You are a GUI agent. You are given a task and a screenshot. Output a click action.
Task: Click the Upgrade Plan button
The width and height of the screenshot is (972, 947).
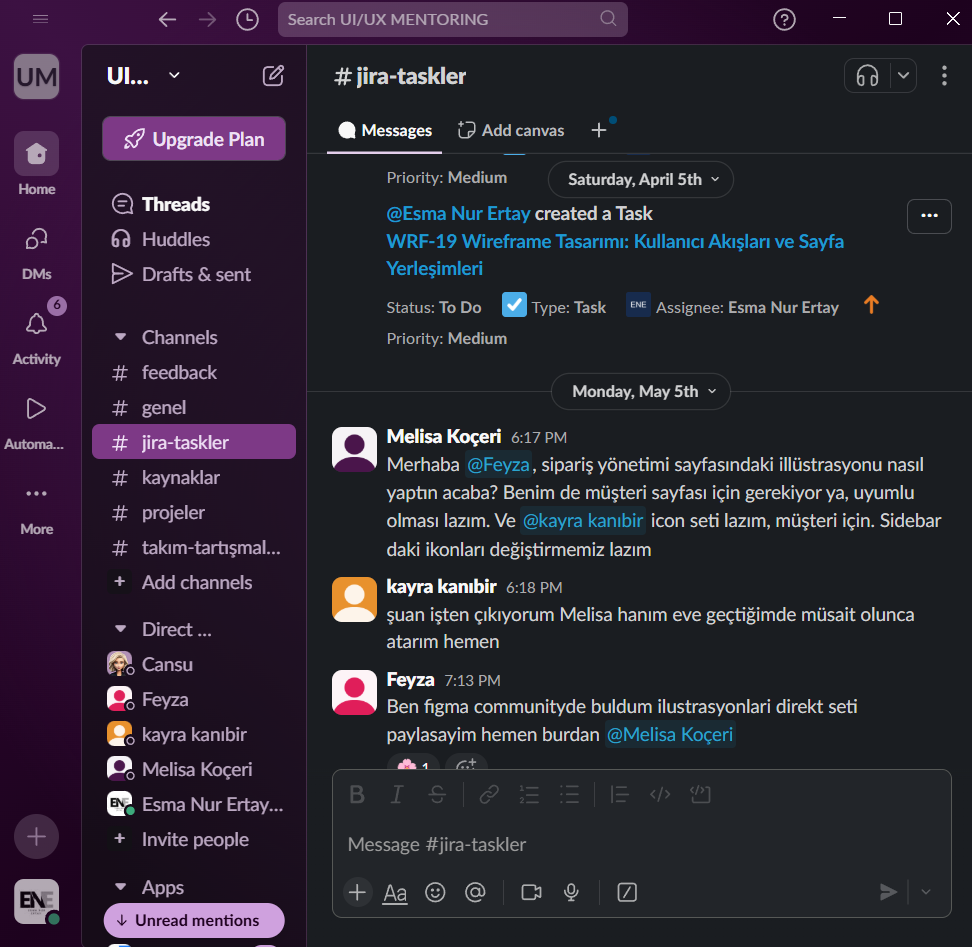193,138
